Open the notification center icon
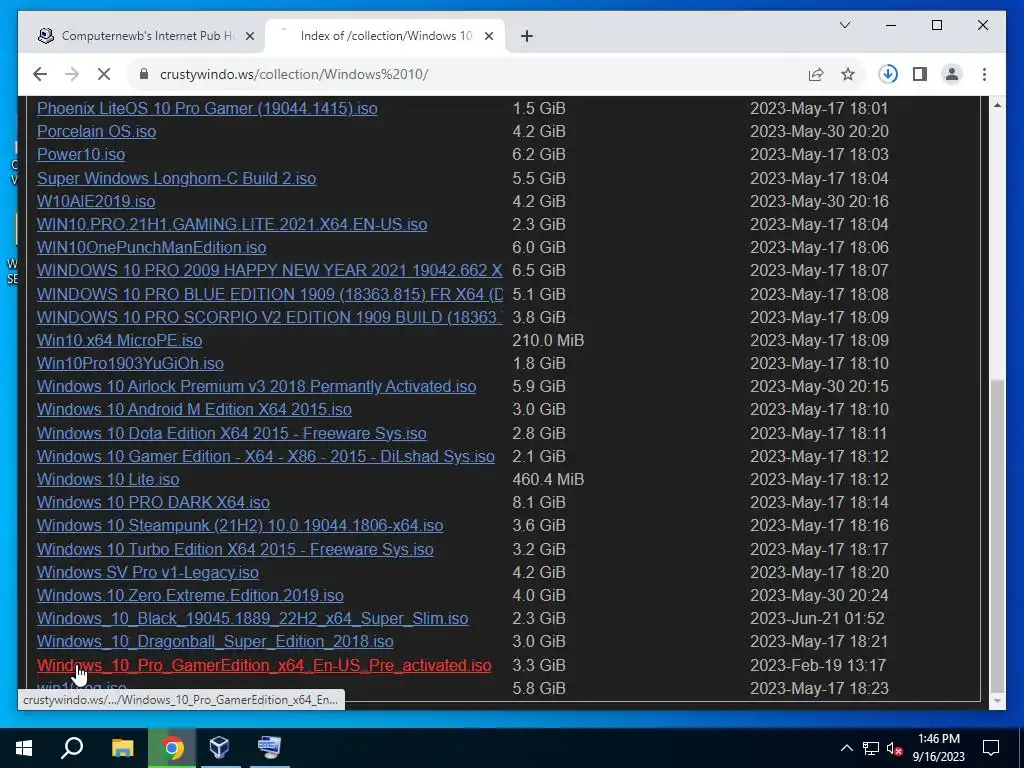Screen dimensions: 1024x768 [991, 748]
